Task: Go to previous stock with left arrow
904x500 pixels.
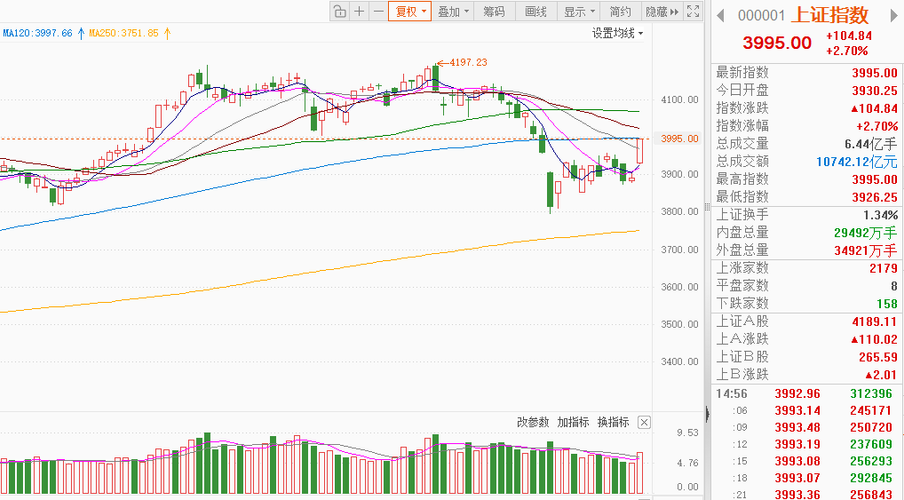Action: (720, 15)
